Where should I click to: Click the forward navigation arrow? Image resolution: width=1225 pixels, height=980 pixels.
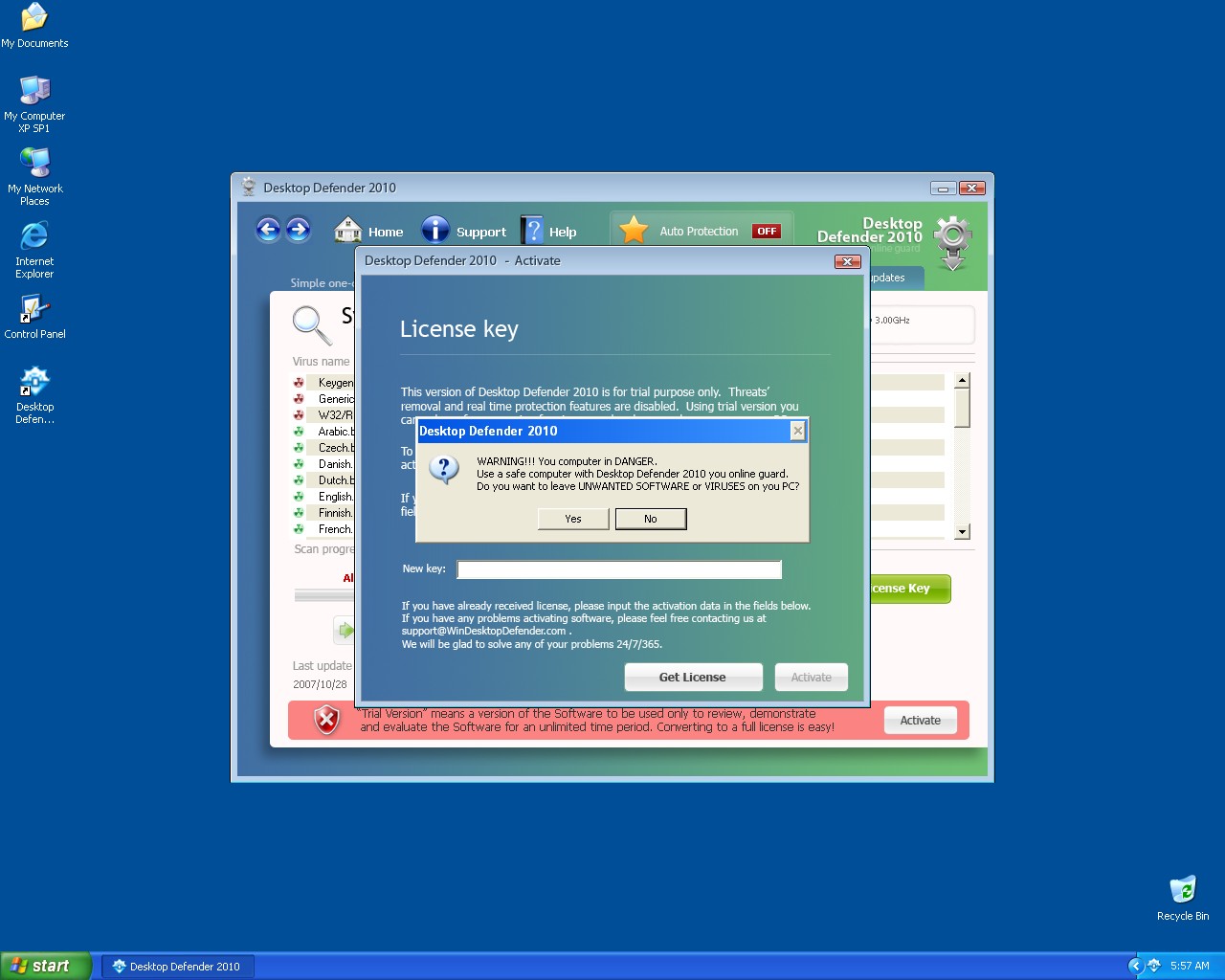click(x=299, y=231)
